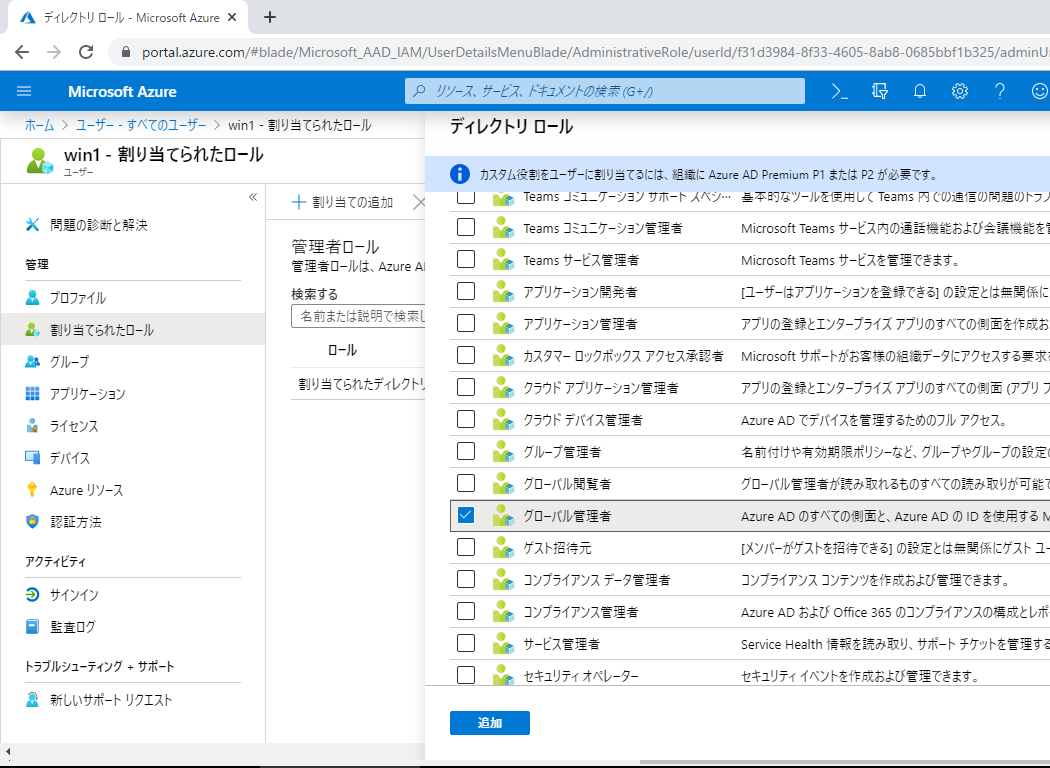This screenshot has width=1050, height=768.
Task: Click the ロール column header
Action: (342, 350)
